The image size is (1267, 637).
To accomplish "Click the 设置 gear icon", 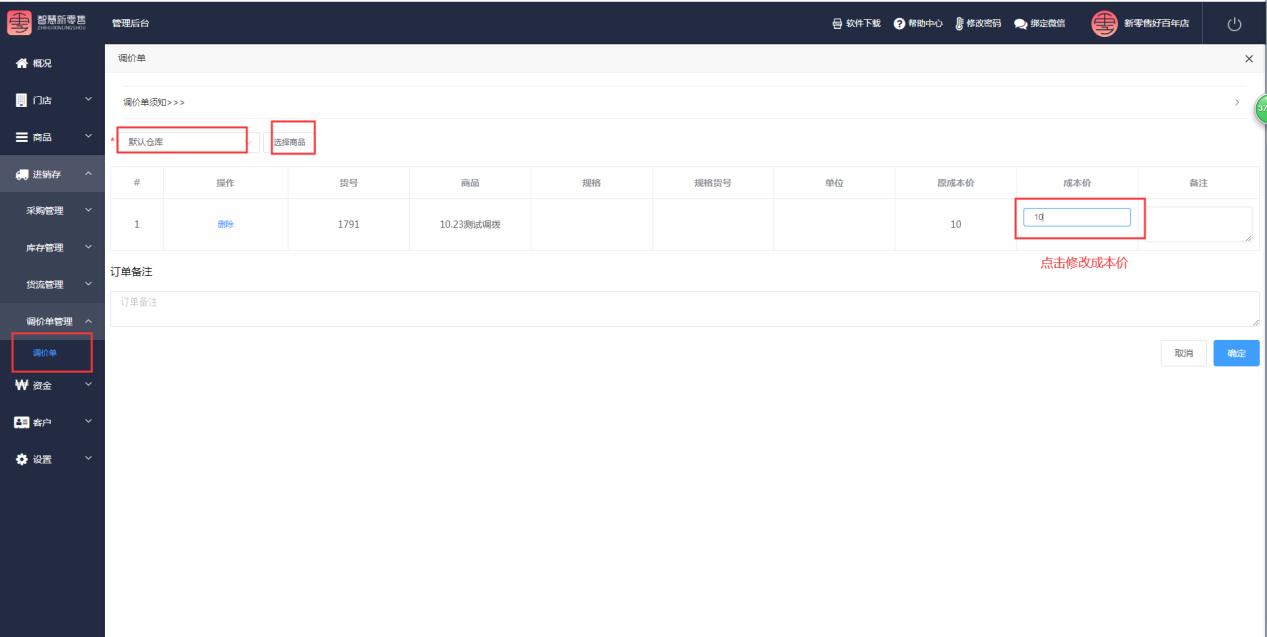I will point(21,459).
